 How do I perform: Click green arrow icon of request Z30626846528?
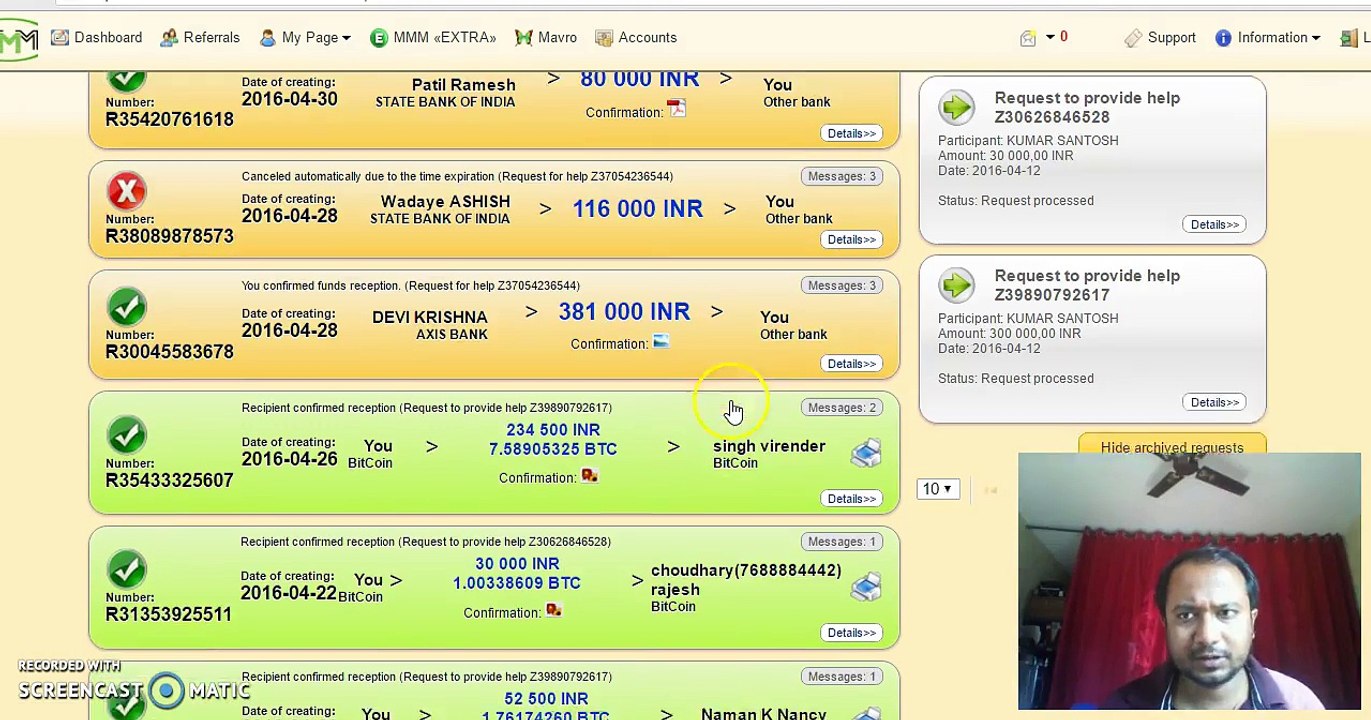point(957,107)
